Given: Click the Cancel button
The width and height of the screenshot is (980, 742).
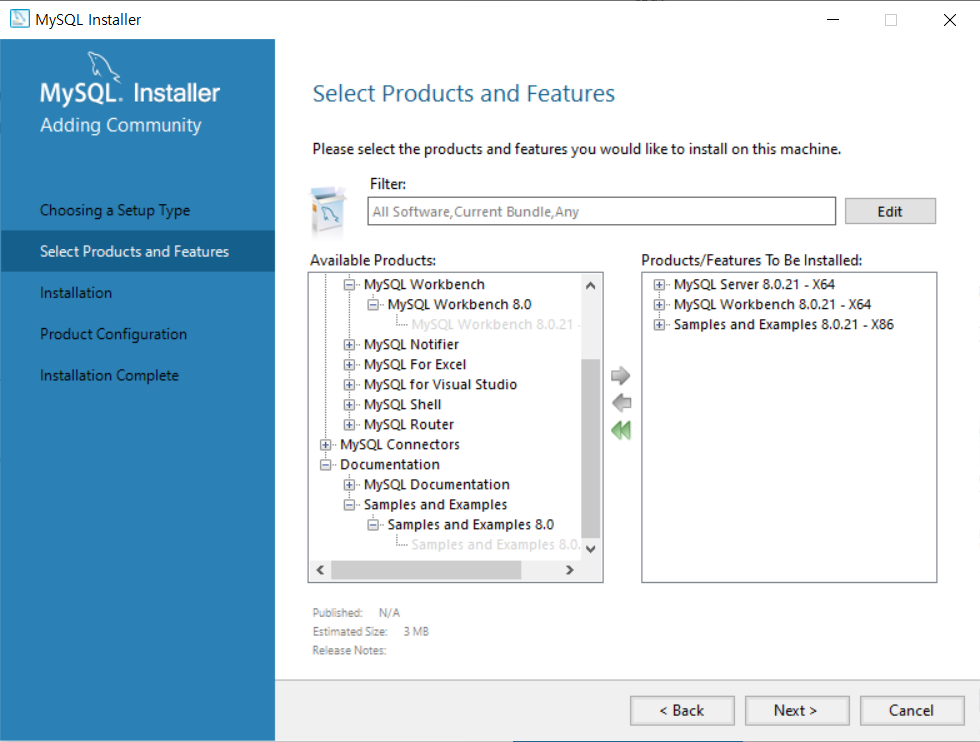Looking at the screenshot, I should click(x=912, y=711).
